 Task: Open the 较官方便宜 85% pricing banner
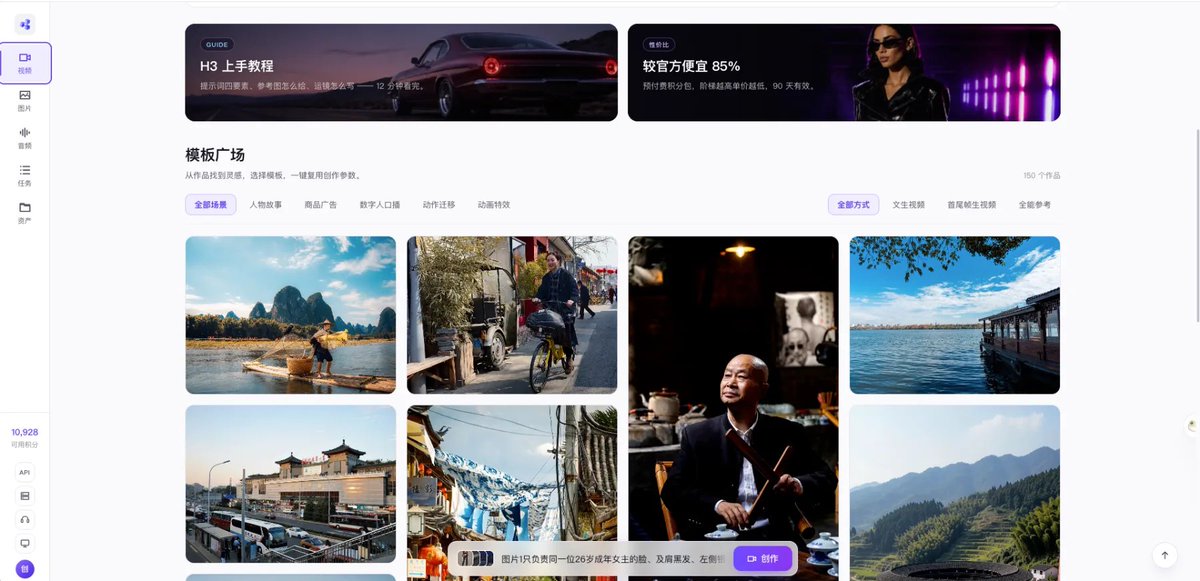pyautogui.click(x=844, y=72)
